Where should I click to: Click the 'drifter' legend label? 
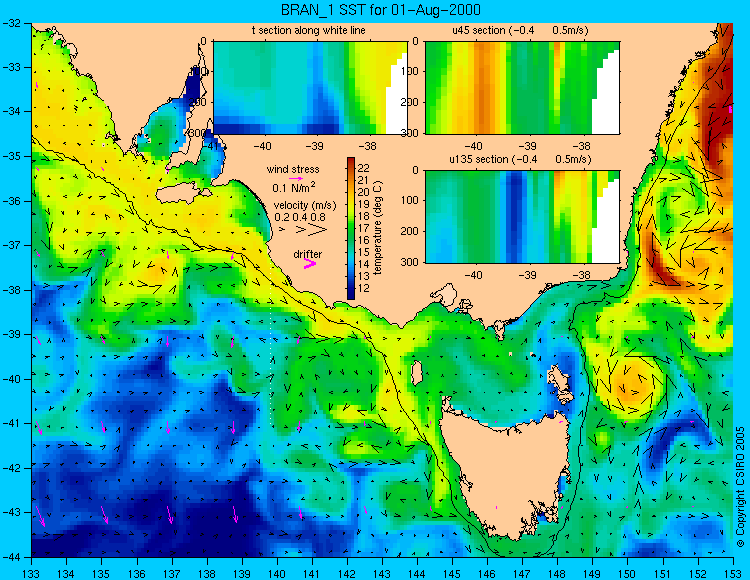click(x=308, y=254)
